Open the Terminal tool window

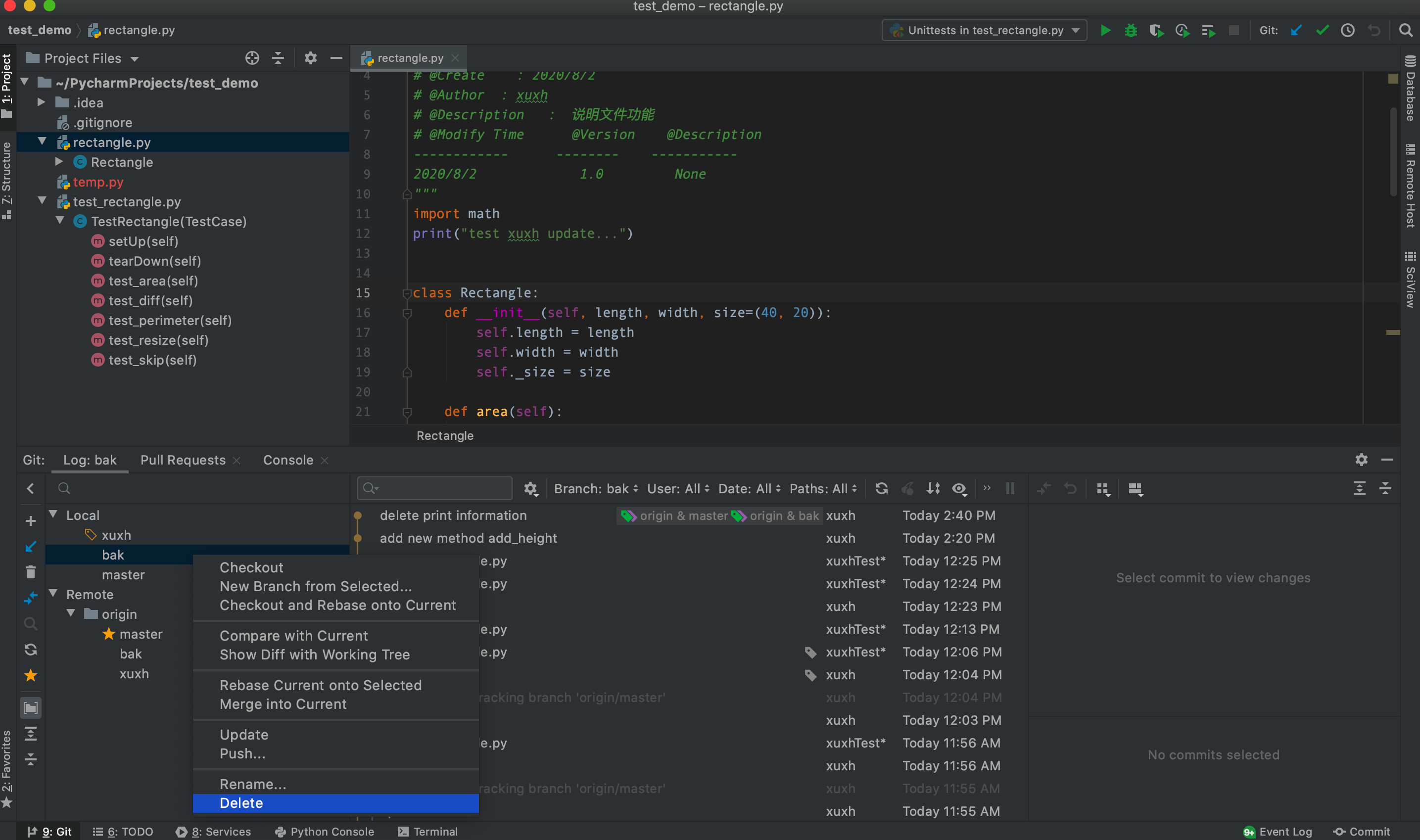pyautogui.click(x=428, y=831)
